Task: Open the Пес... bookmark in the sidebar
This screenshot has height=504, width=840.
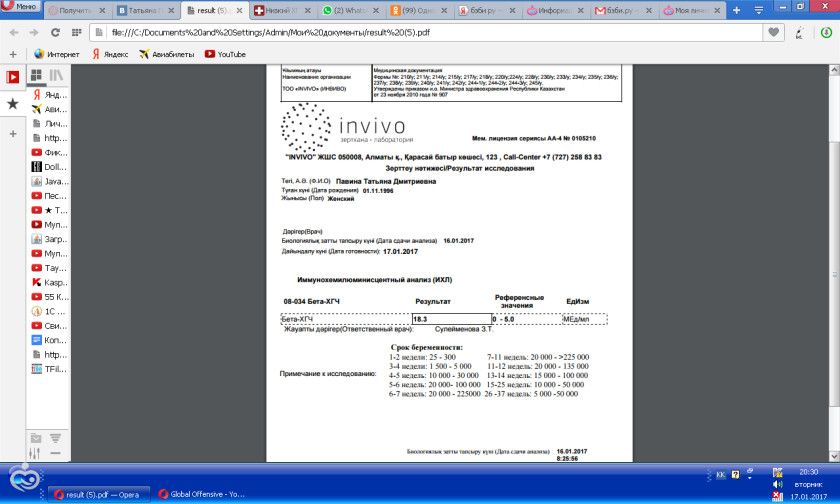Action: [49, 196]
